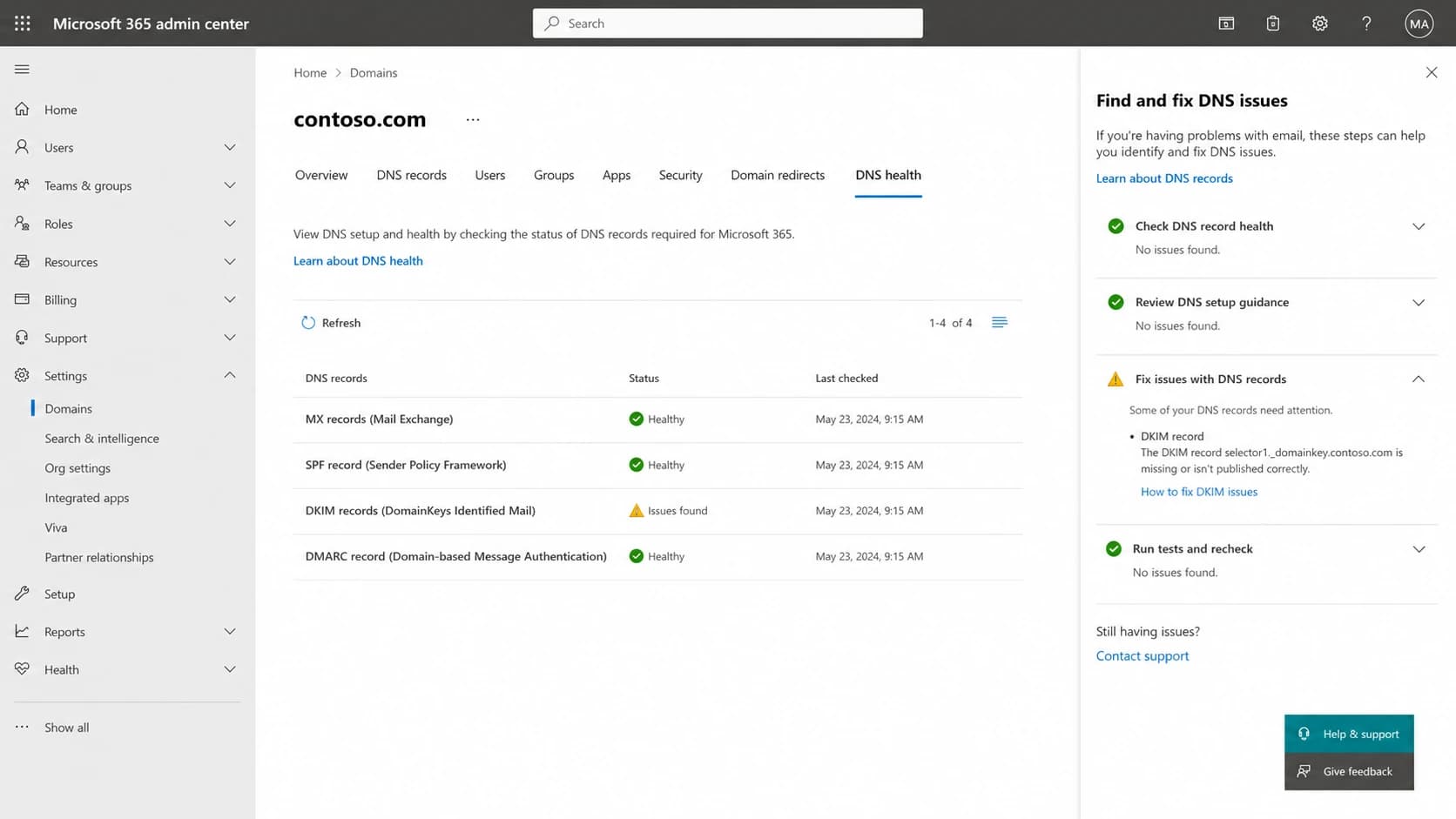The height and width of the screenshot is (819, 1456).
Task: Click the Support headset icon in the sidebar
Action: (22, 338)
